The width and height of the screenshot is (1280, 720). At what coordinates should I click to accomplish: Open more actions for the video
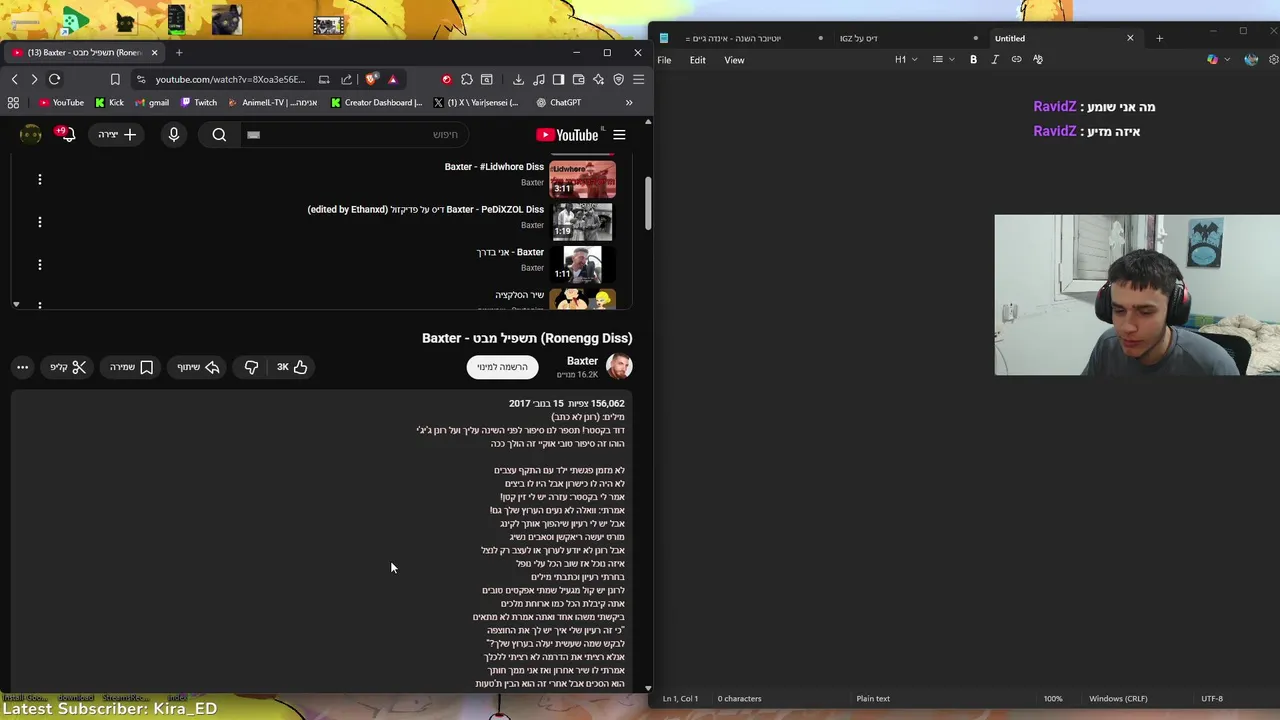click(x=22, y=367)
